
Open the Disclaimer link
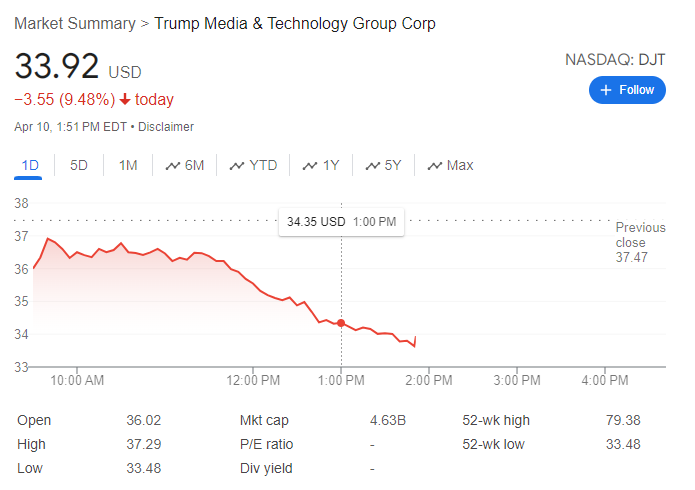tap(166, 127)
